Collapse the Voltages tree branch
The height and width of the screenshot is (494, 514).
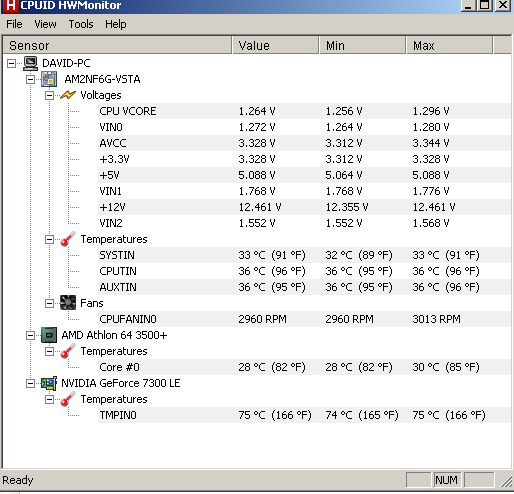pos(49,95)
